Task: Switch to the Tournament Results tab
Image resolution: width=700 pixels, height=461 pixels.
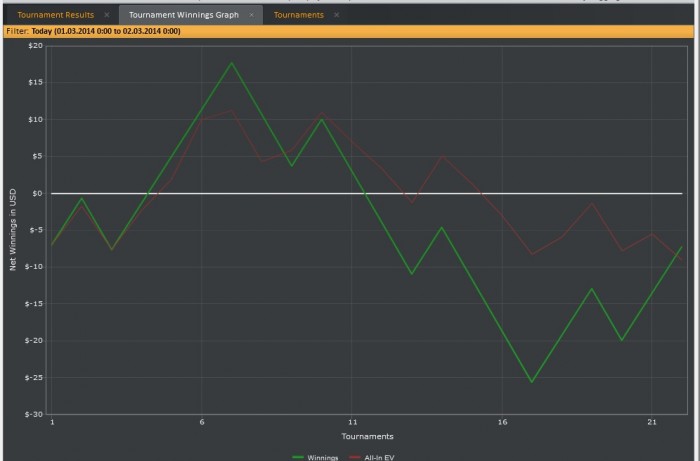Action: coord(55,15)
